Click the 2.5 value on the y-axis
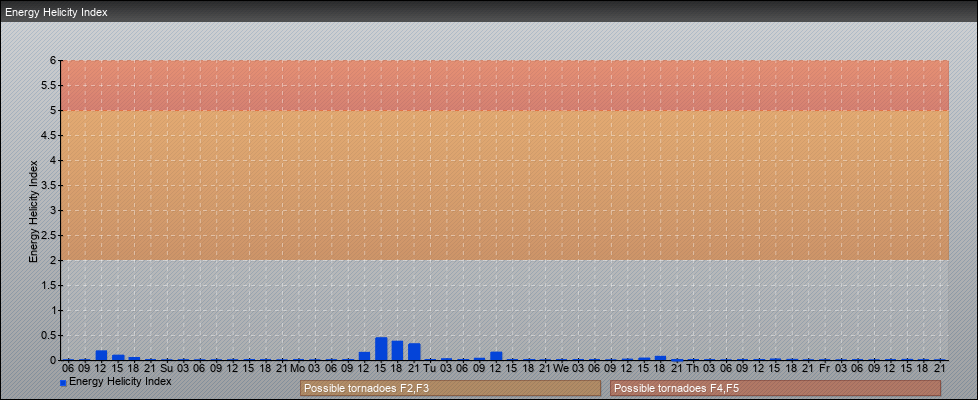Image resolution: width=978 pixels, height=400 pixels. click(x=49, y=235)
